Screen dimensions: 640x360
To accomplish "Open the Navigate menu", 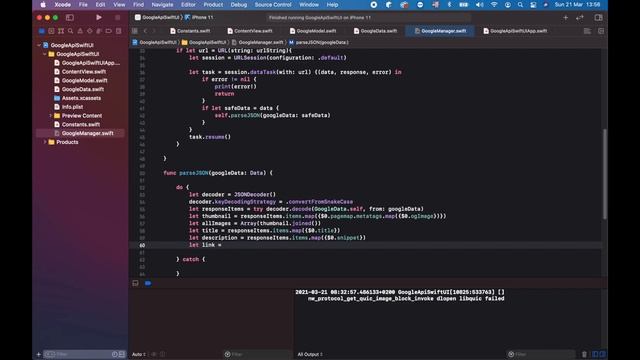I will pos(162,4).
